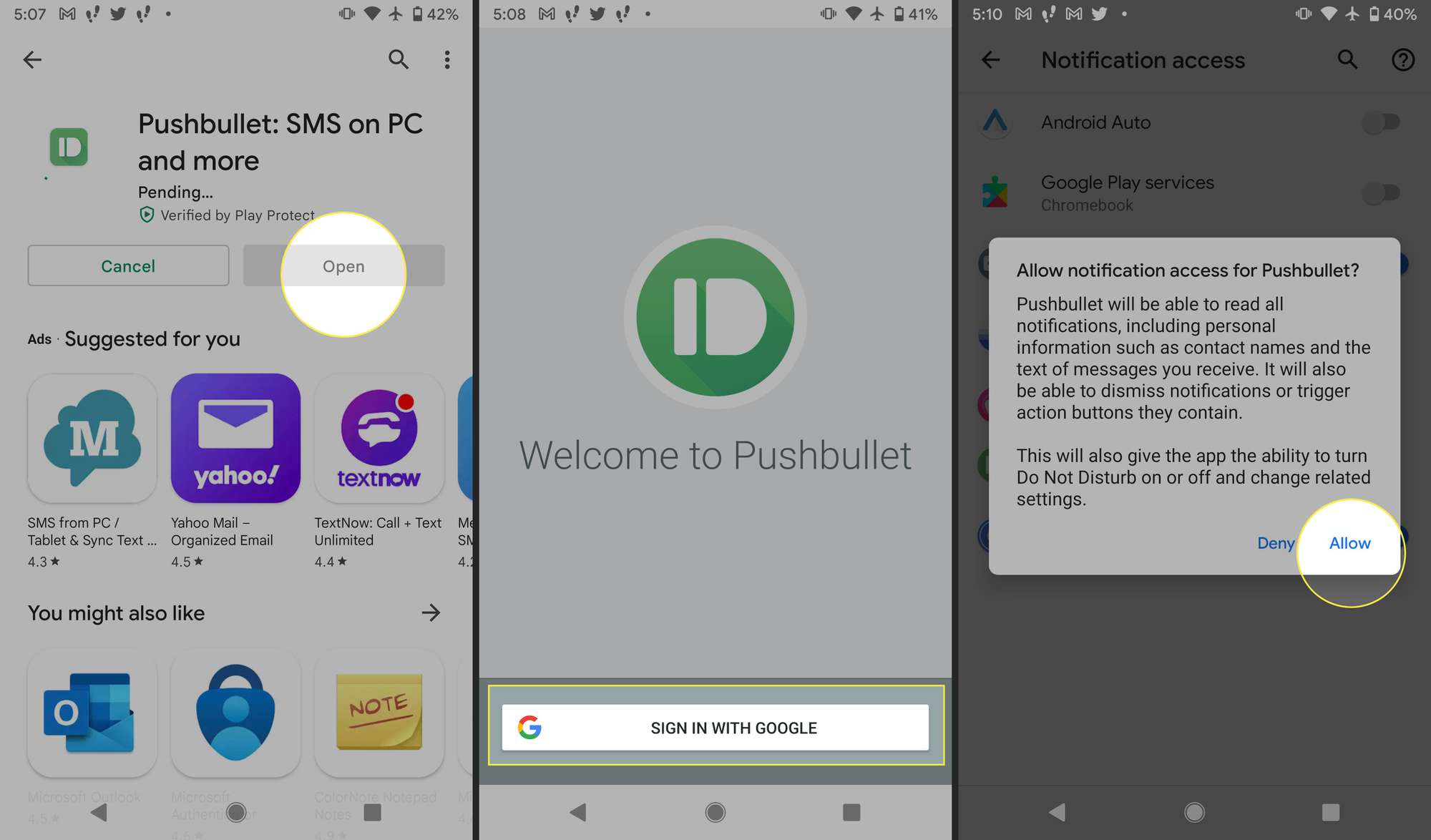1431x840 pixels.
Task: Tap home navigation in Play Store screen
Action: point(236,811)
